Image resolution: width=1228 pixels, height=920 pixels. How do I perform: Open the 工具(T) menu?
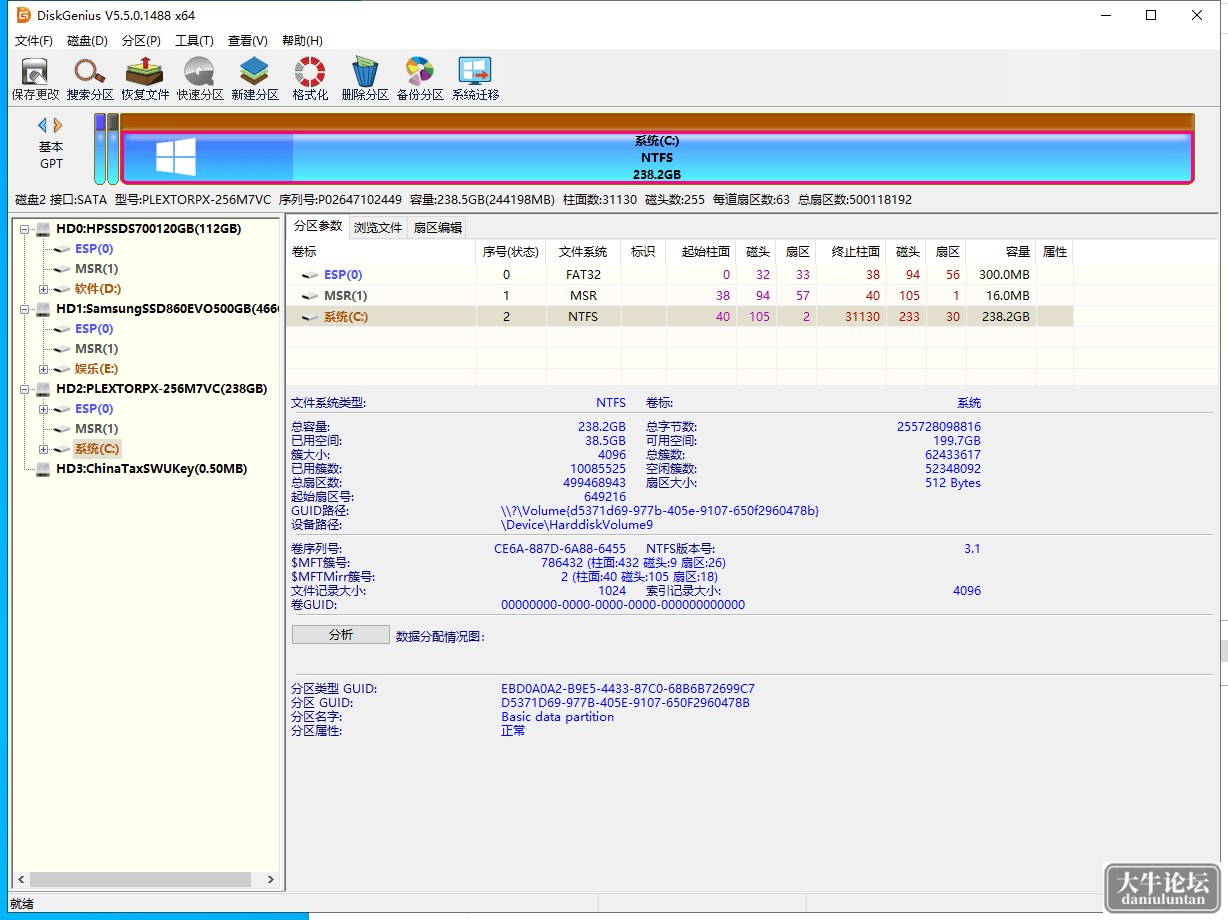[x=194, y=41]
